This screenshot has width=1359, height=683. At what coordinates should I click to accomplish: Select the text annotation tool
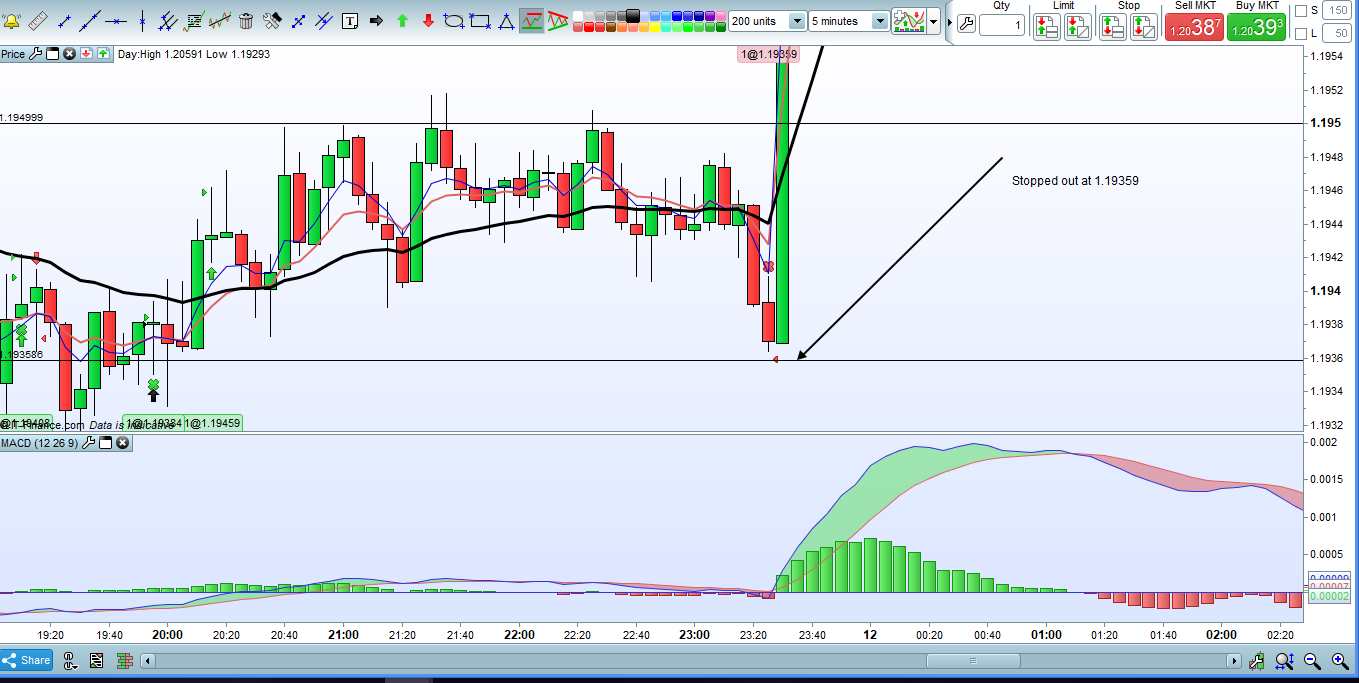tap(350, 20)
